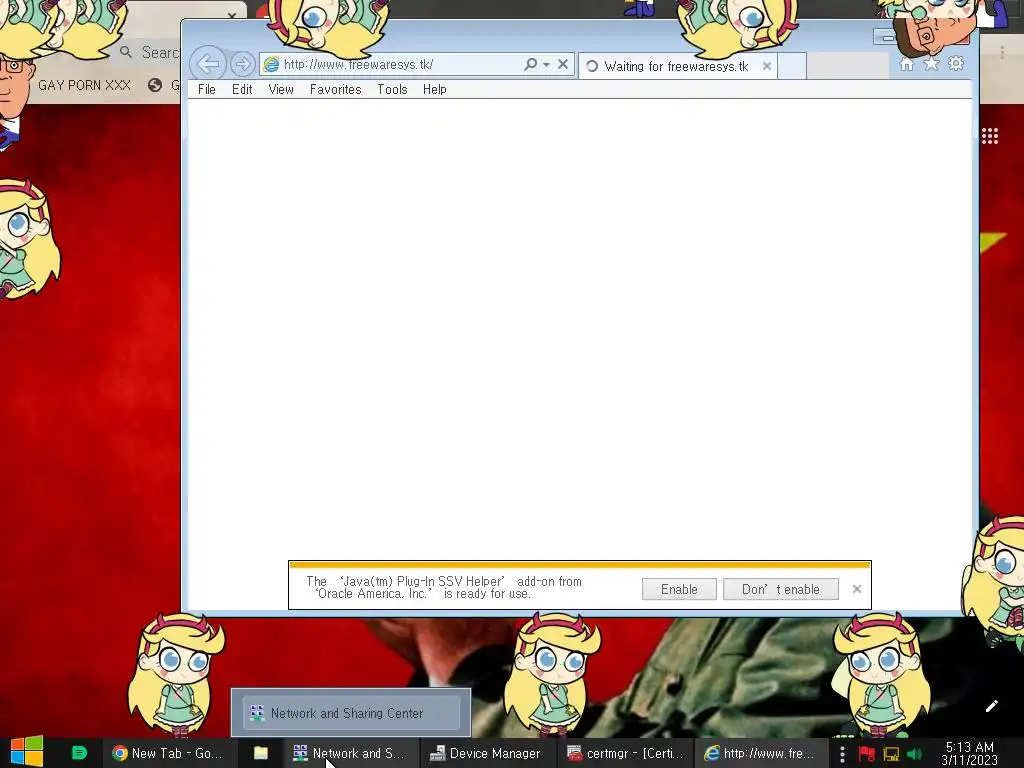Image resolution: width=1024 pixels, height=768 pixels.
Task: Enable the Java Plug-In SSV Helper add-on
Action: (679, 589)
